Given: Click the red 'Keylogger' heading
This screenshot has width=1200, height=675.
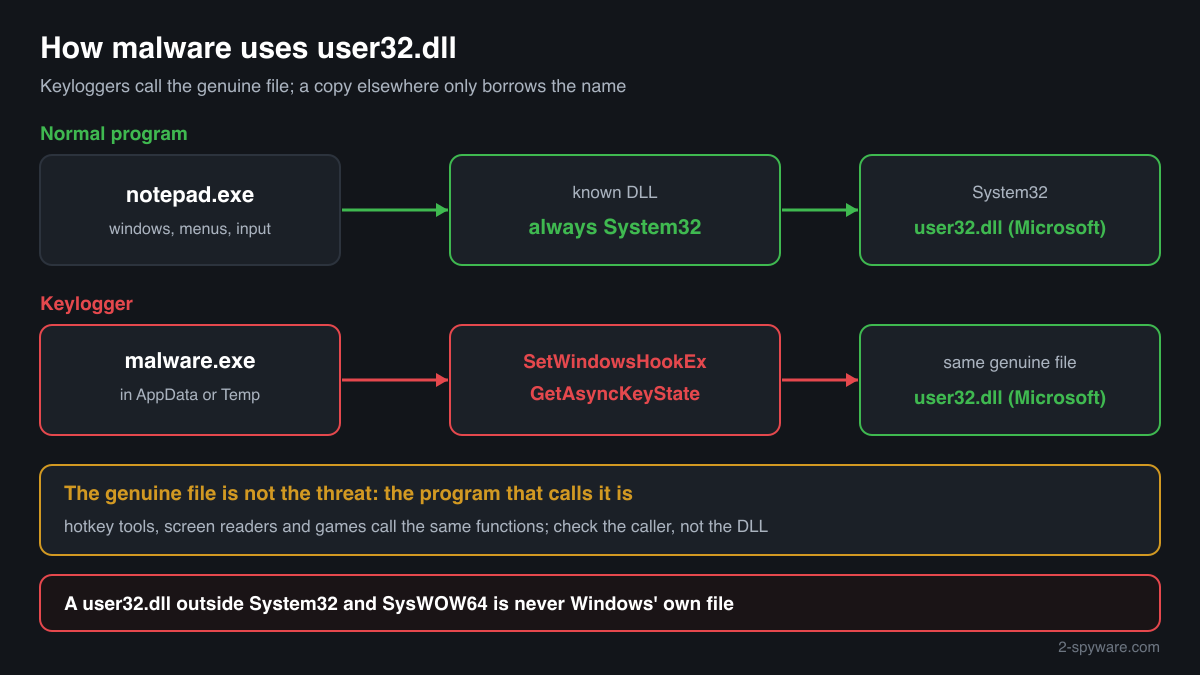Looking at the screenshot, I should coord(86,303).
